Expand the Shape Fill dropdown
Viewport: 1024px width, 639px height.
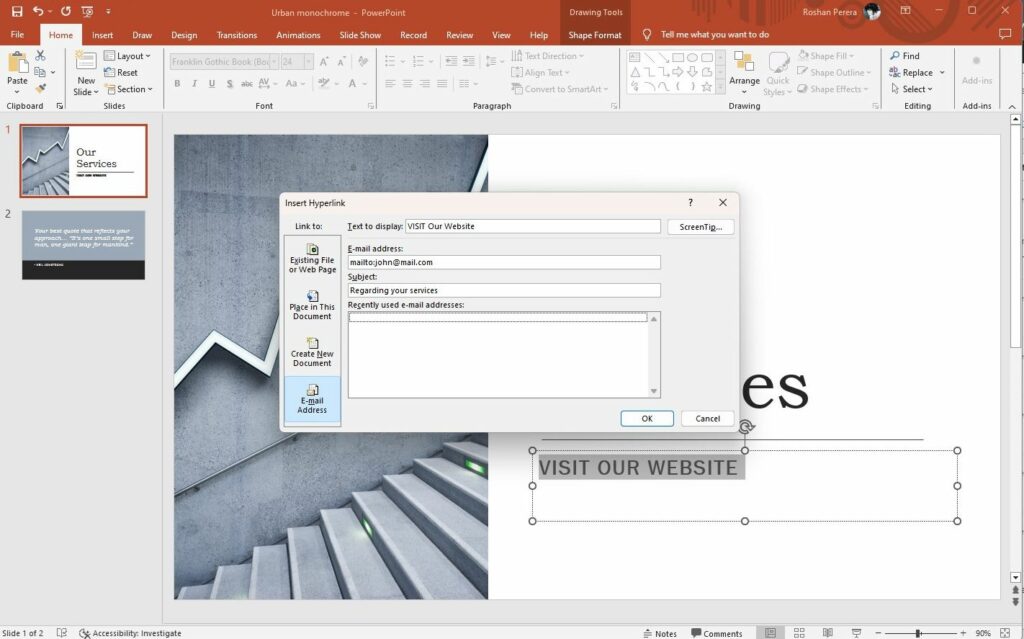click(x=850, y=55)
